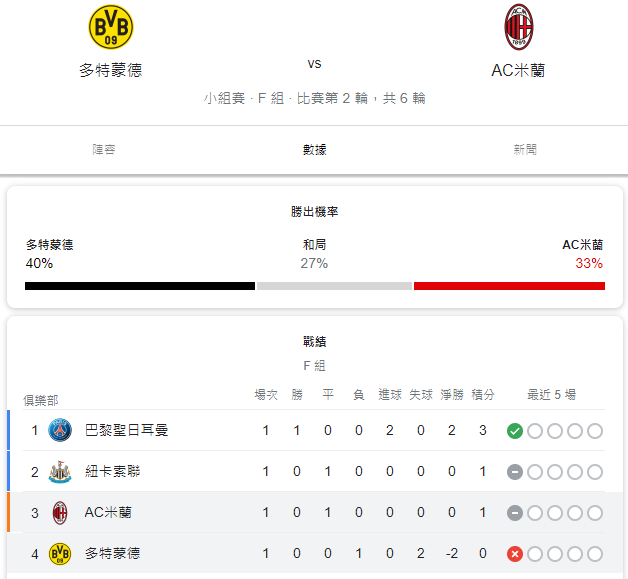Click the AC Milan crest in header
The image size is (628, 579).
(x=519, y=27)
